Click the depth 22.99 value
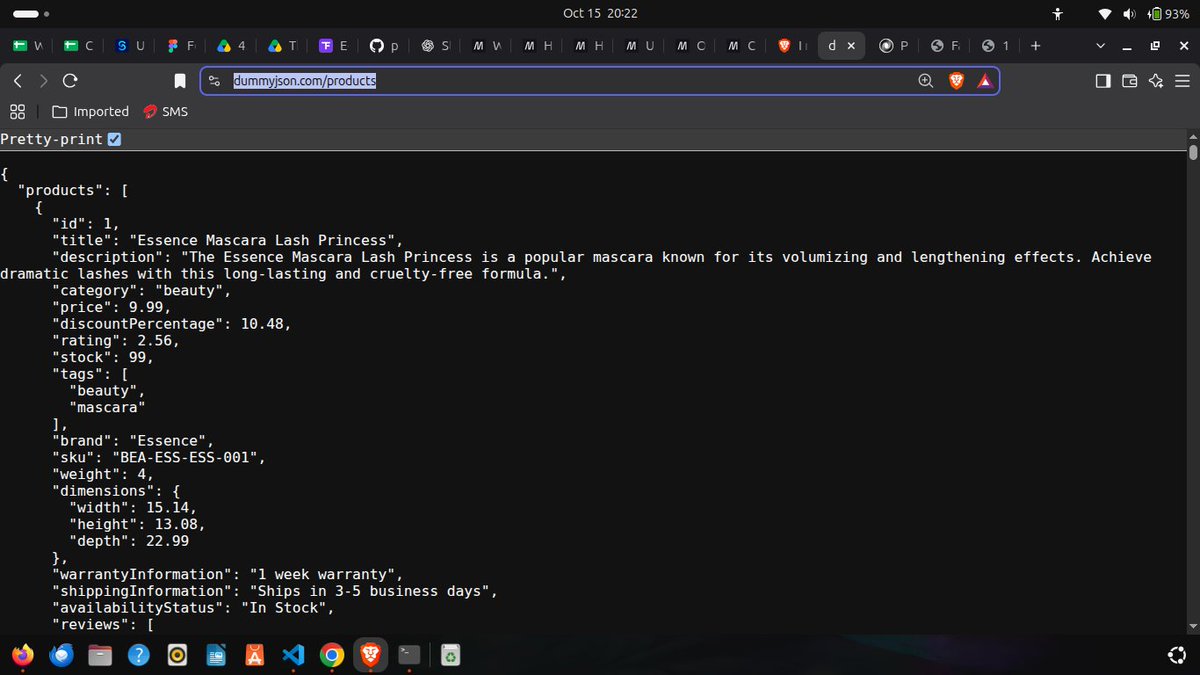 pyautogui.click(x=167, y=541)
